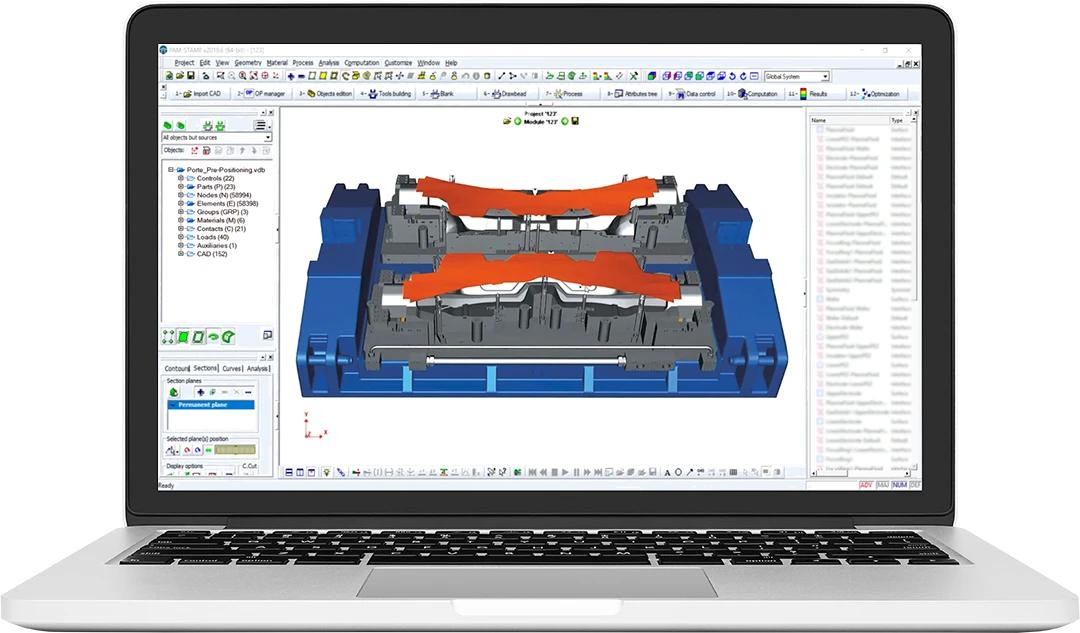Image resolution: width=1080 pixels, height=633 pixels.
Task: Expand the Materials (M) (6) node
Action: [181, 220]
